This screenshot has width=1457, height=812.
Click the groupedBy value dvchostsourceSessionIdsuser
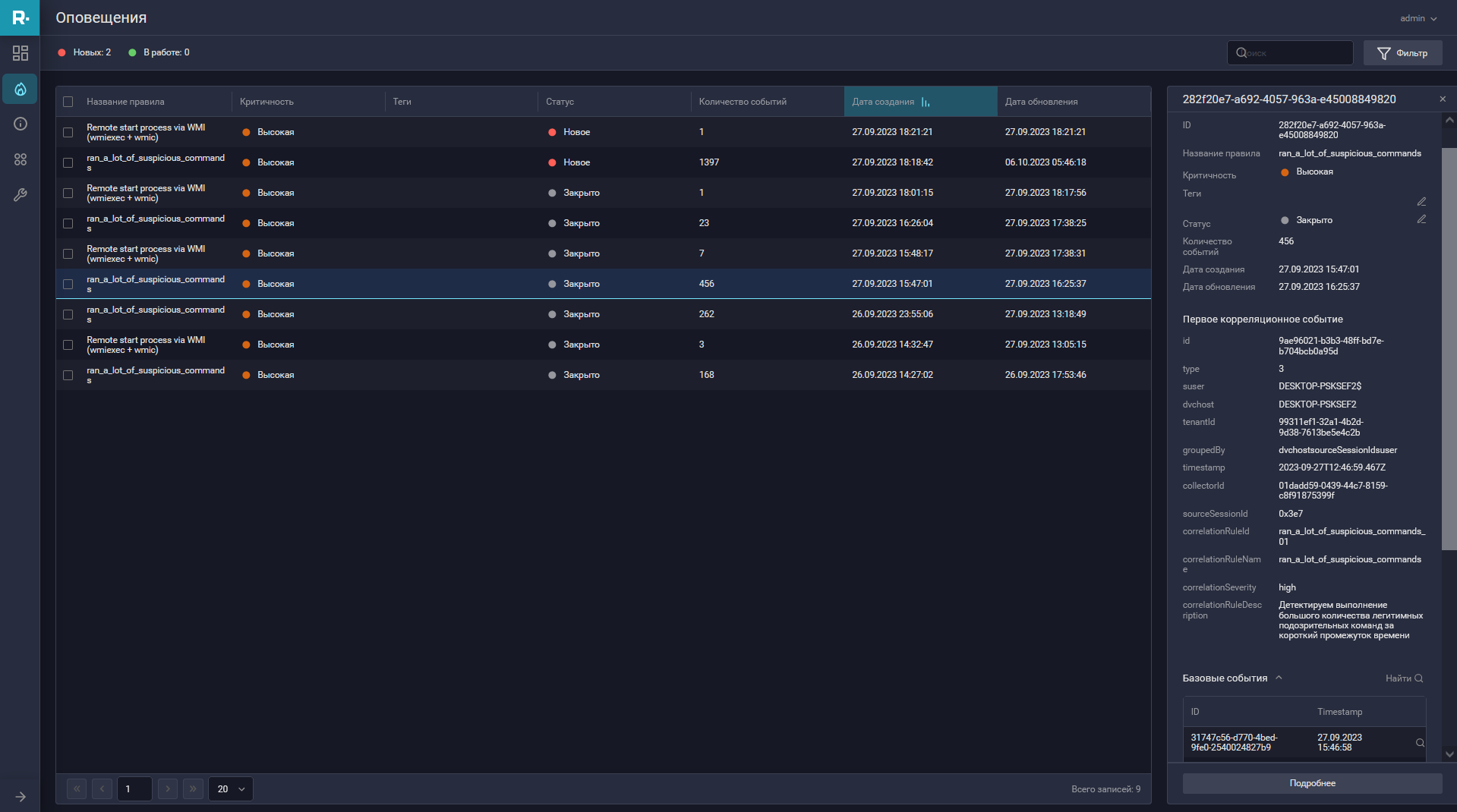[1338, 450]
